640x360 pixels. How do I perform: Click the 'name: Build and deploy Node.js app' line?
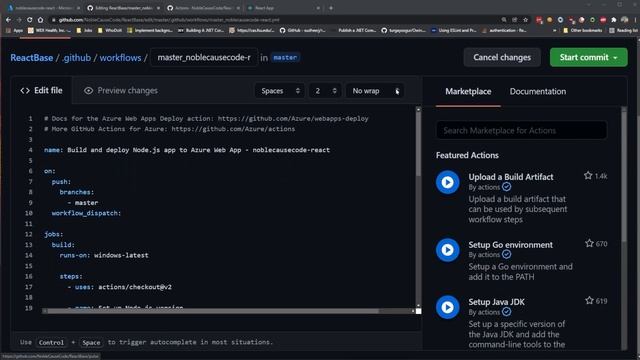pyautogui.click(x=187, y=150)
